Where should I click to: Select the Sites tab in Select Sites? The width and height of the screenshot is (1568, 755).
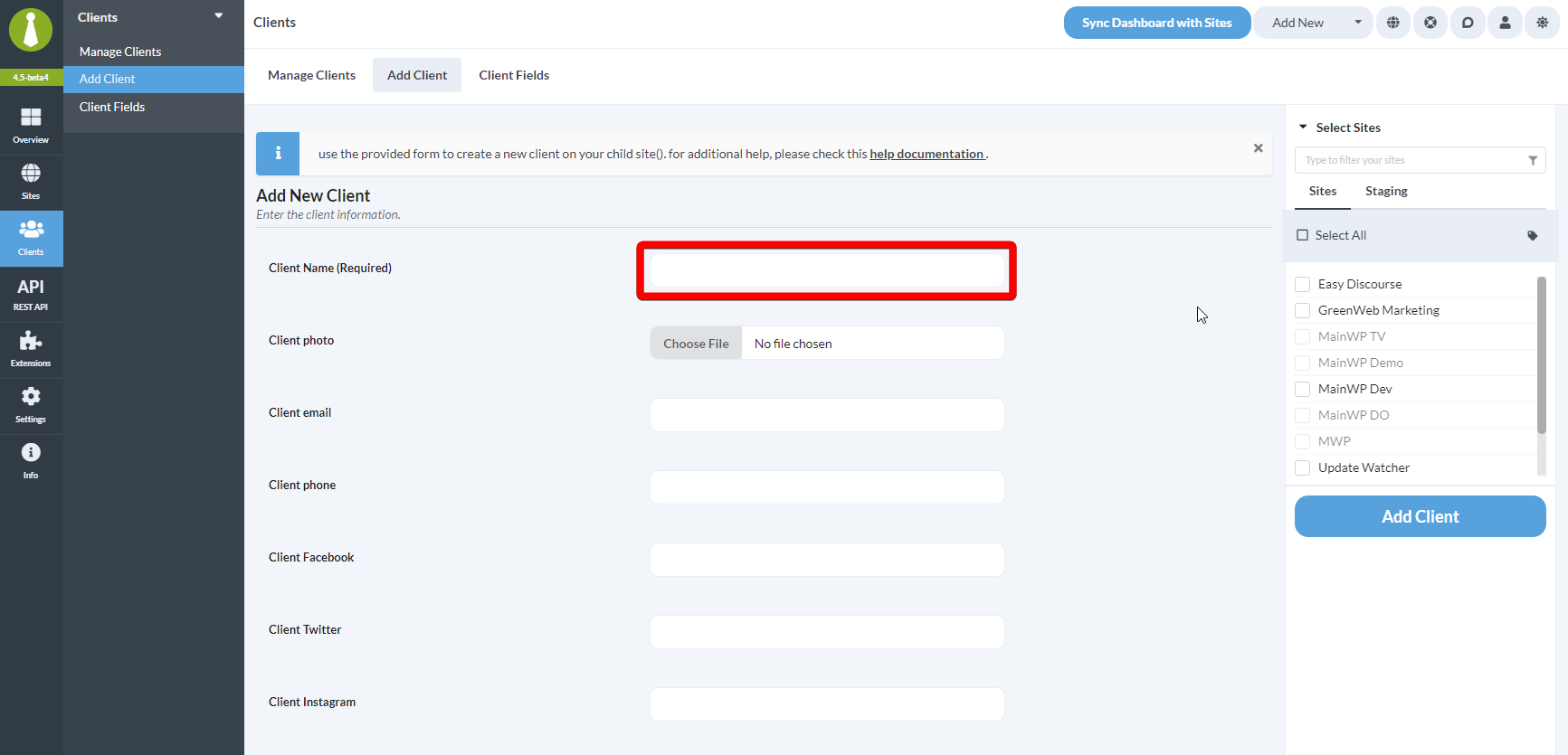click(x=1323, y=191)
